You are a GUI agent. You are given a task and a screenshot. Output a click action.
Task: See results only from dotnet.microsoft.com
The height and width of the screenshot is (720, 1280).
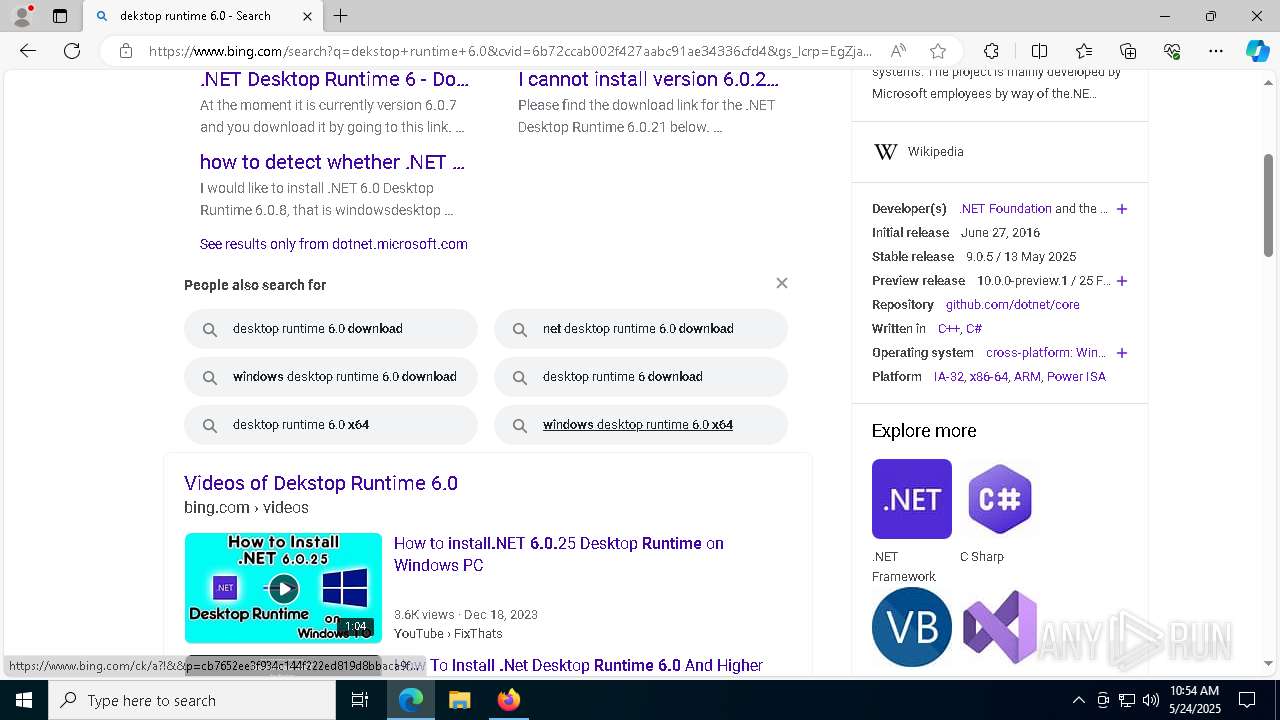[x=333, y=244]
